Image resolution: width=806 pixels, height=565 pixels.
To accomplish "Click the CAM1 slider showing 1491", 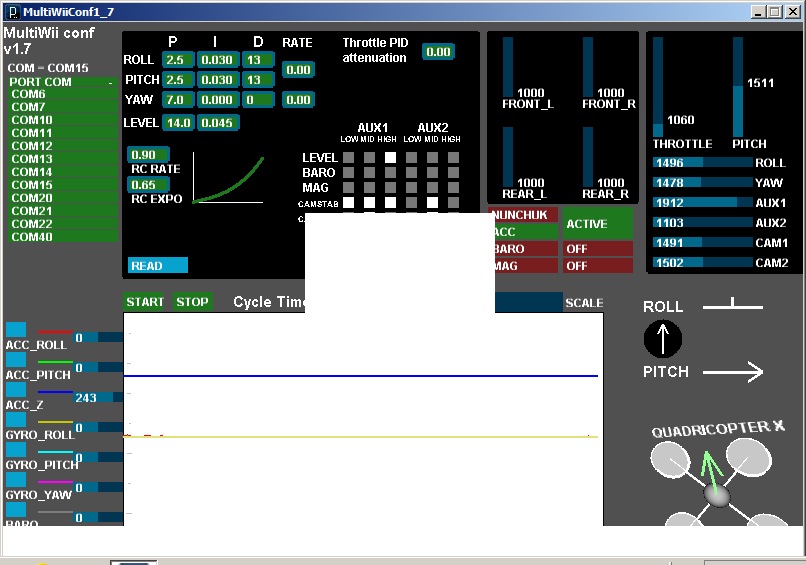I will coord(703,243).
